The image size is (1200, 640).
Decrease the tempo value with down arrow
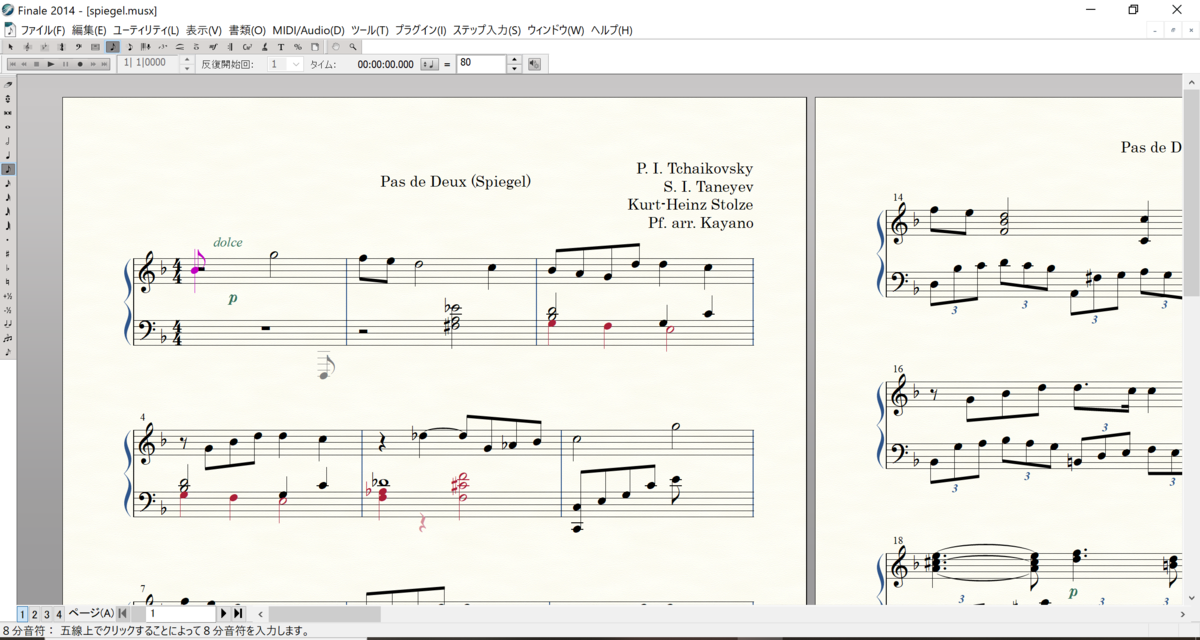click(514, 68)
